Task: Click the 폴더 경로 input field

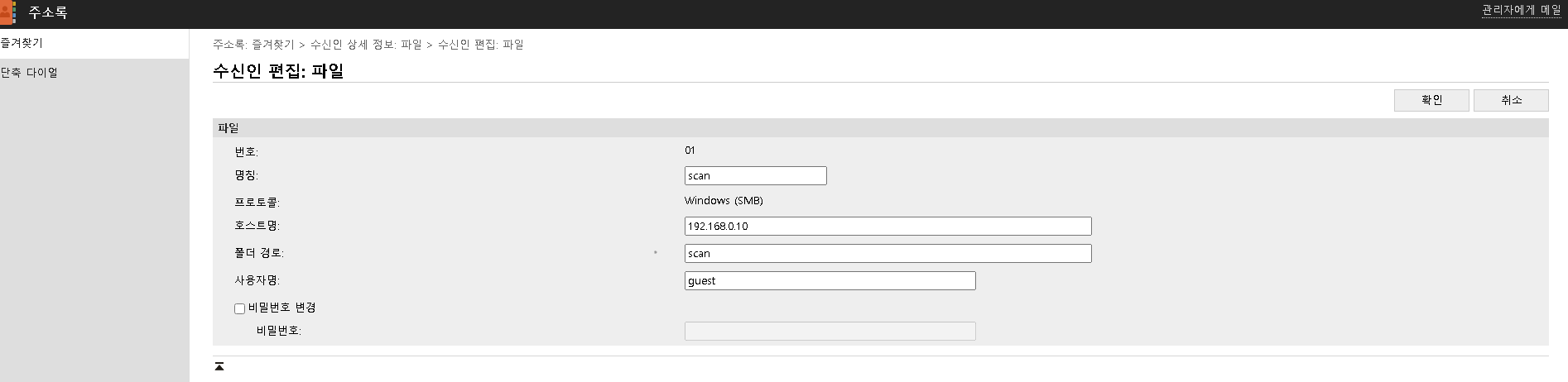Action: (x=887, y=253)
